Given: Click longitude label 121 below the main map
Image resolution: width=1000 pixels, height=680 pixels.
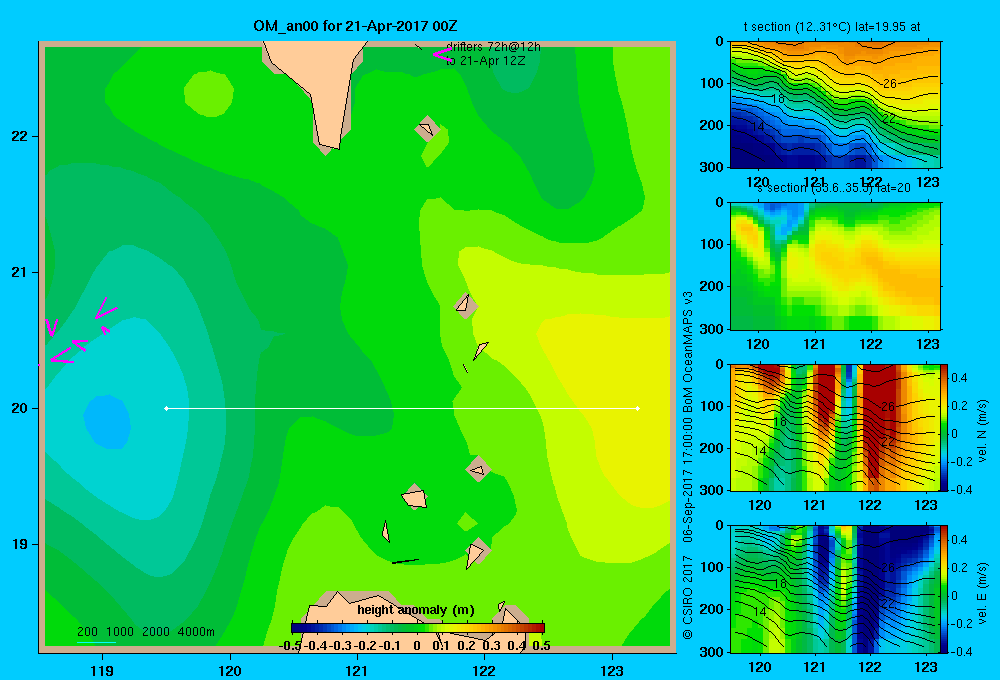Looking at the screenshot, I should coord(357,670).
